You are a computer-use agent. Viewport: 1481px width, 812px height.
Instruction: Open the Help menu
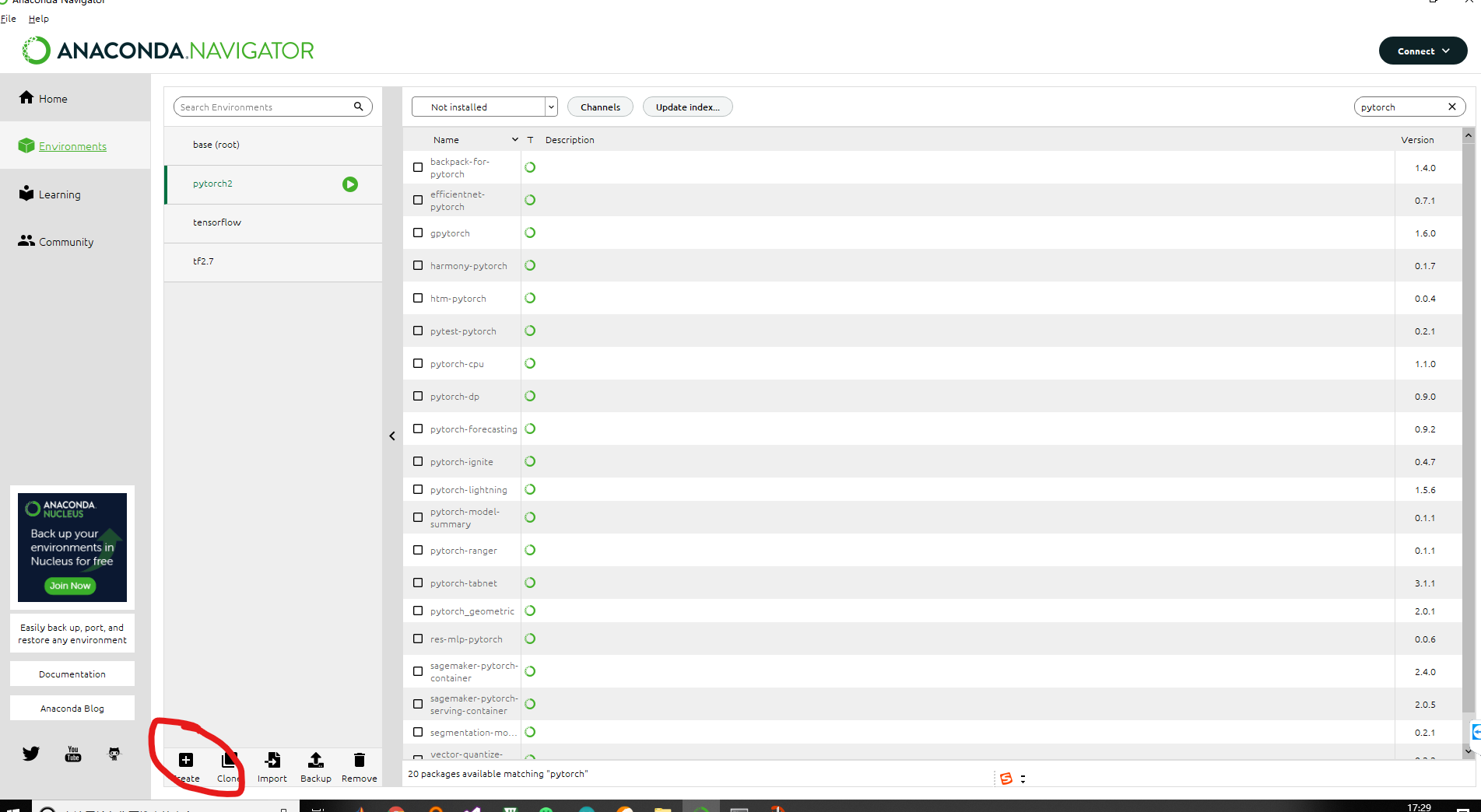coord(39,19)
